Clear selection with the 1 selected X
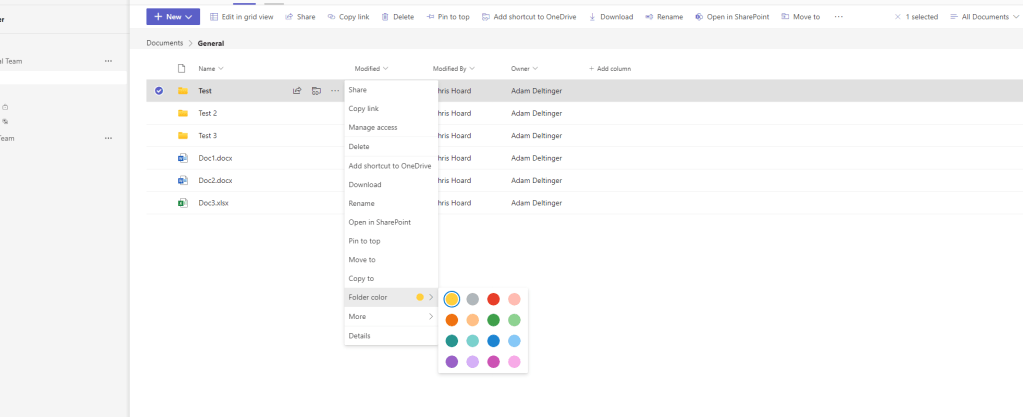This screenshot has width=1023, height=417. coord(897,17)
